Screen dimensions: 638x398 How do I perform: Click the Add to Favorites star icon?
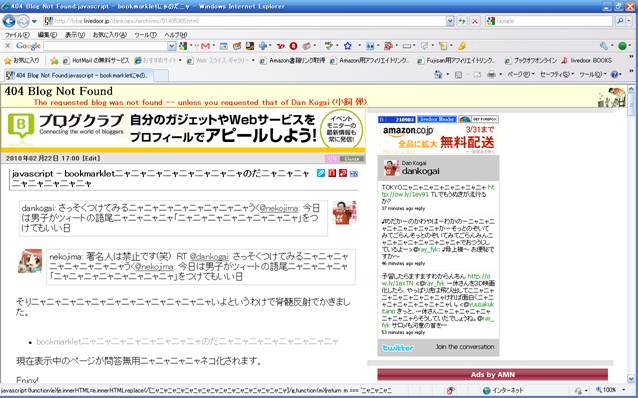click(54, 61)
